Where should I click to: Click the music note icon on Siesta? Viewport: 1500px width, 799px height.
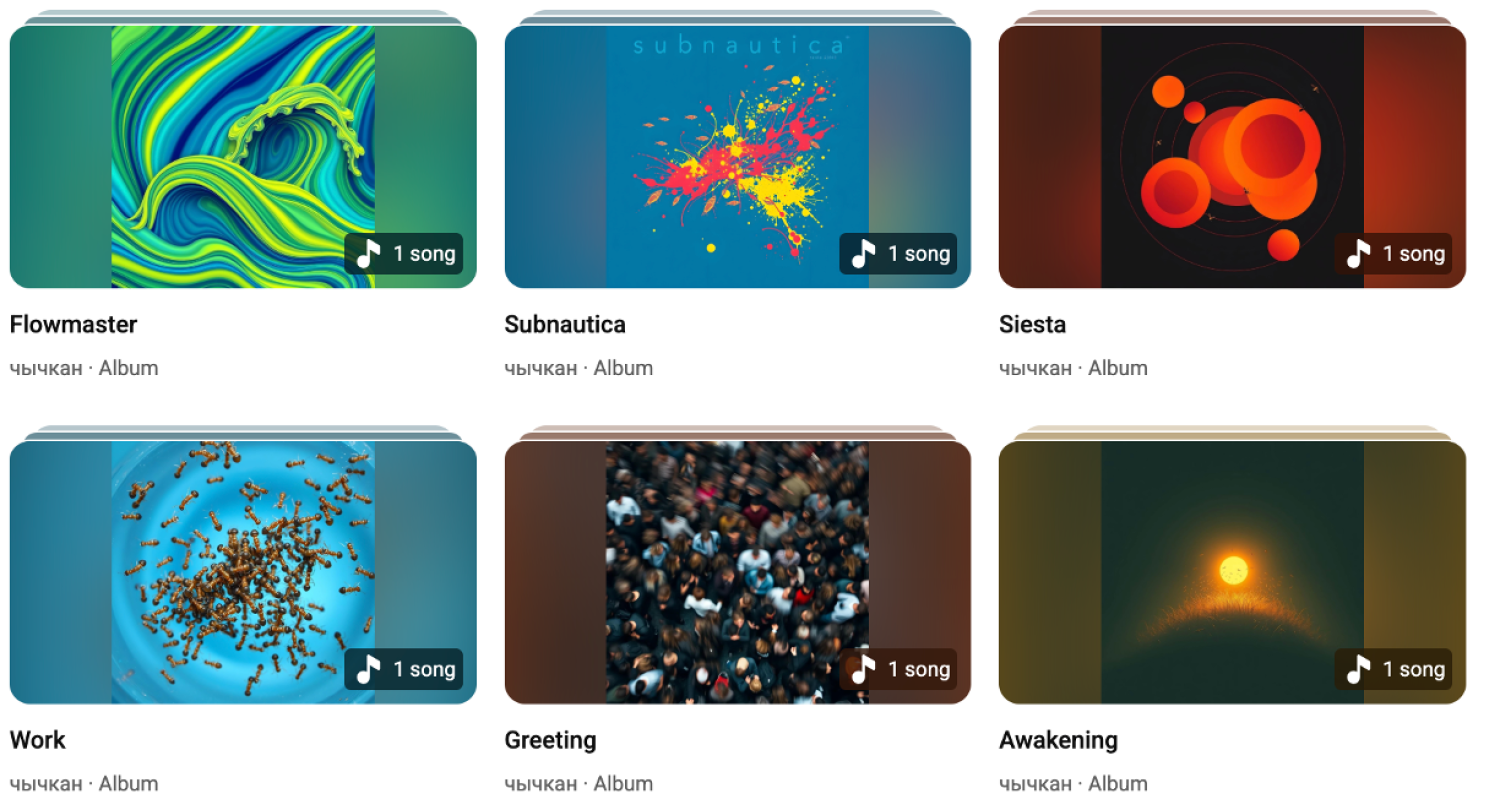[1358, 254]
